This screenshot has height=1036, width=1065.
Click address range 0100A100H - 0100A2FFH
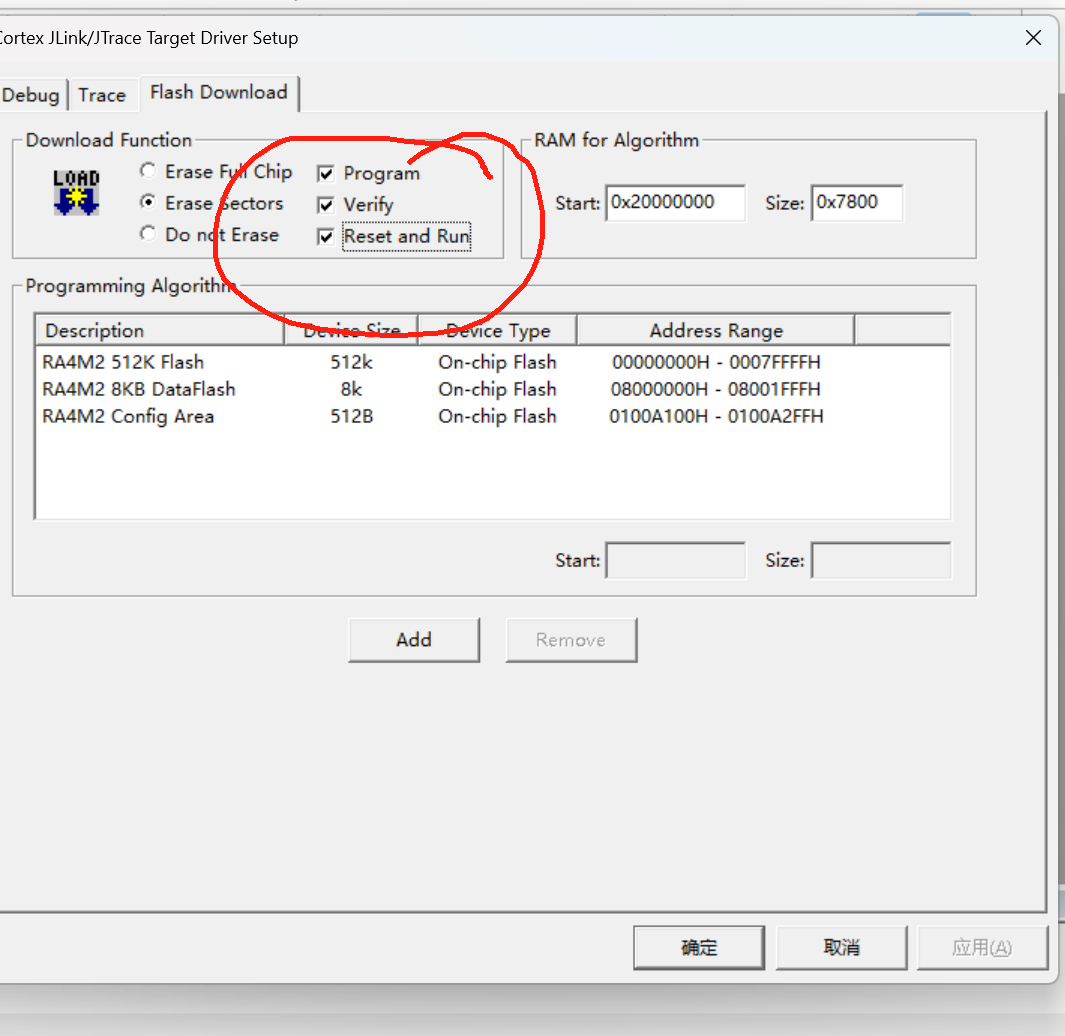point(716,416)
